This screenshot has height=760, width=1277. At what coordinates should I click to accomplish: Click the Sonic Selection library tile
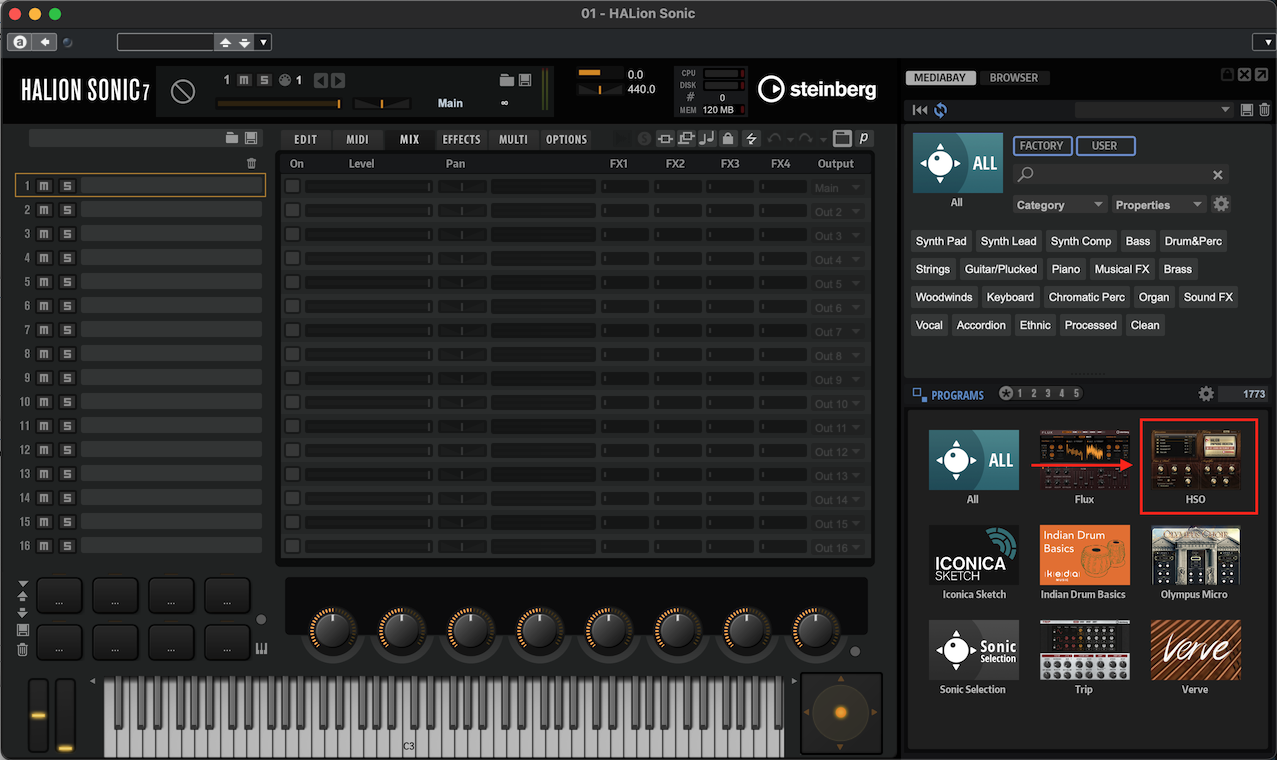[973, 650]
